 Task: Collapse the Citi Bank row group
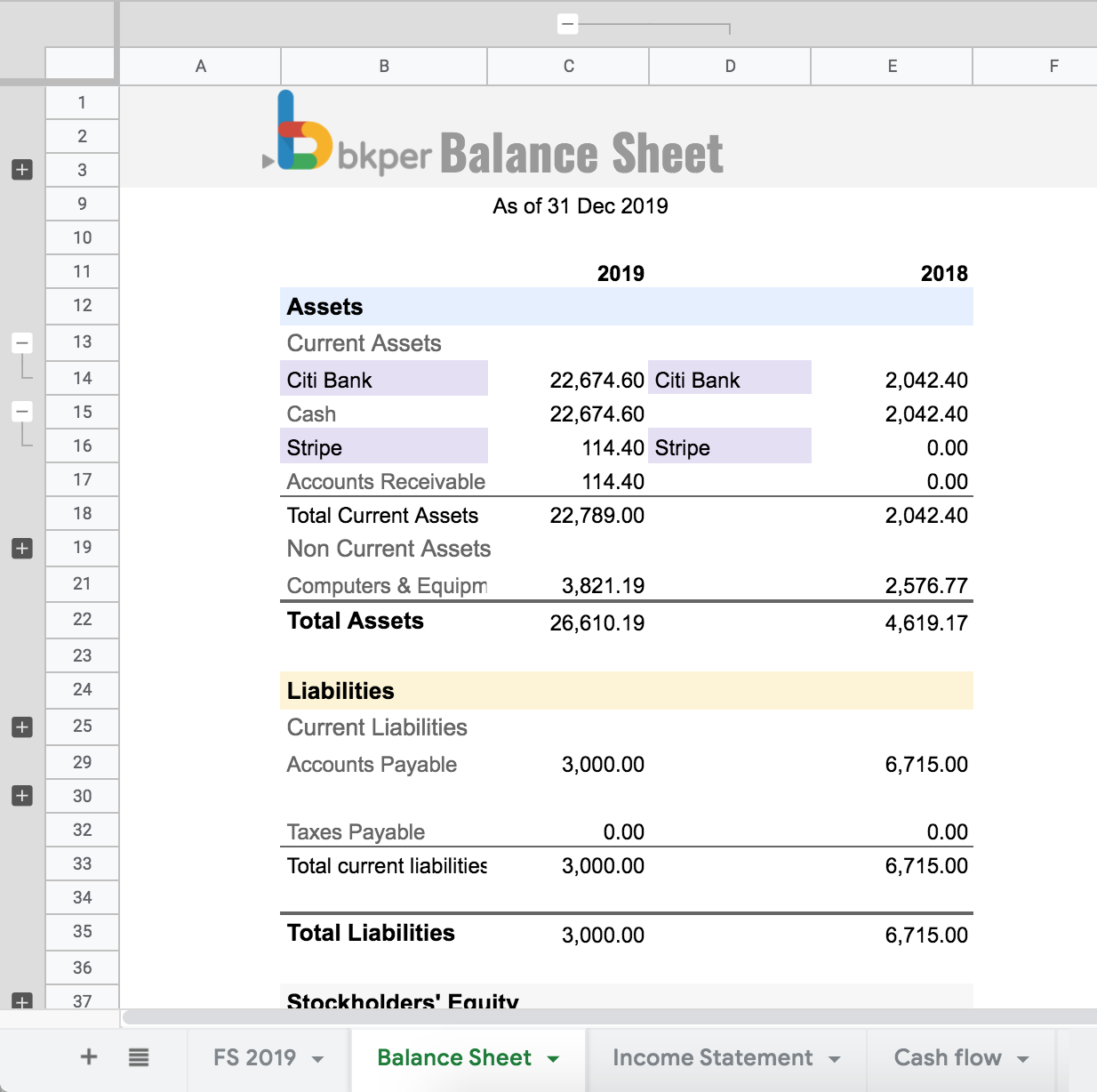pyautogui.click(x=21, y=342)
